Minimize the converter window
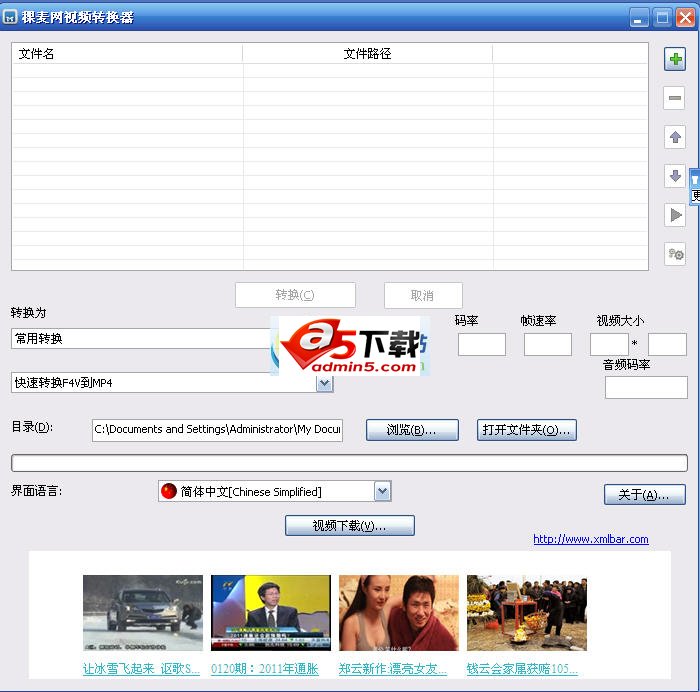The height and width of the screenshot is (692, 700). click(639, 18)
